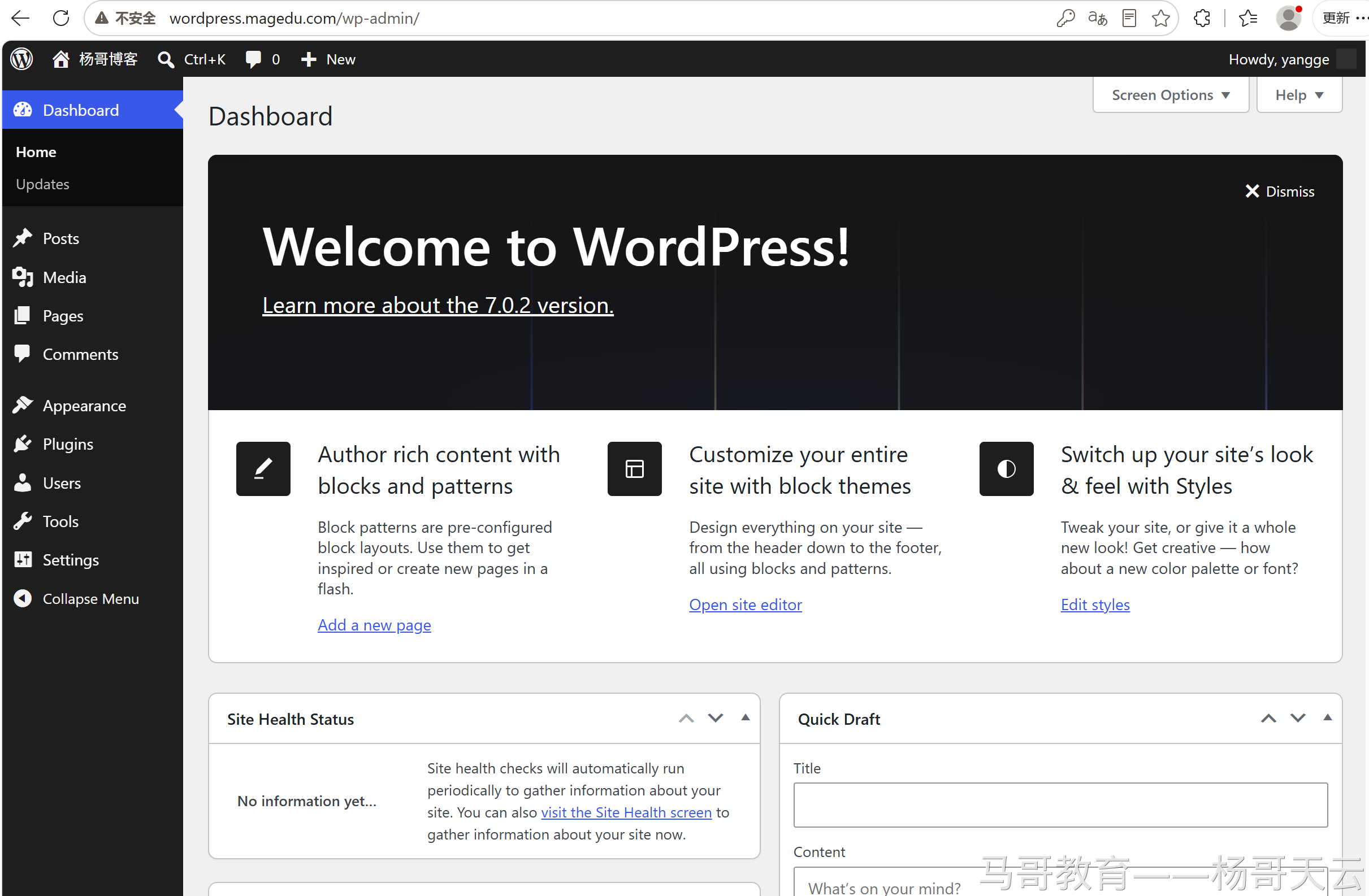Move Quick Draft box down

(1298, 718)
